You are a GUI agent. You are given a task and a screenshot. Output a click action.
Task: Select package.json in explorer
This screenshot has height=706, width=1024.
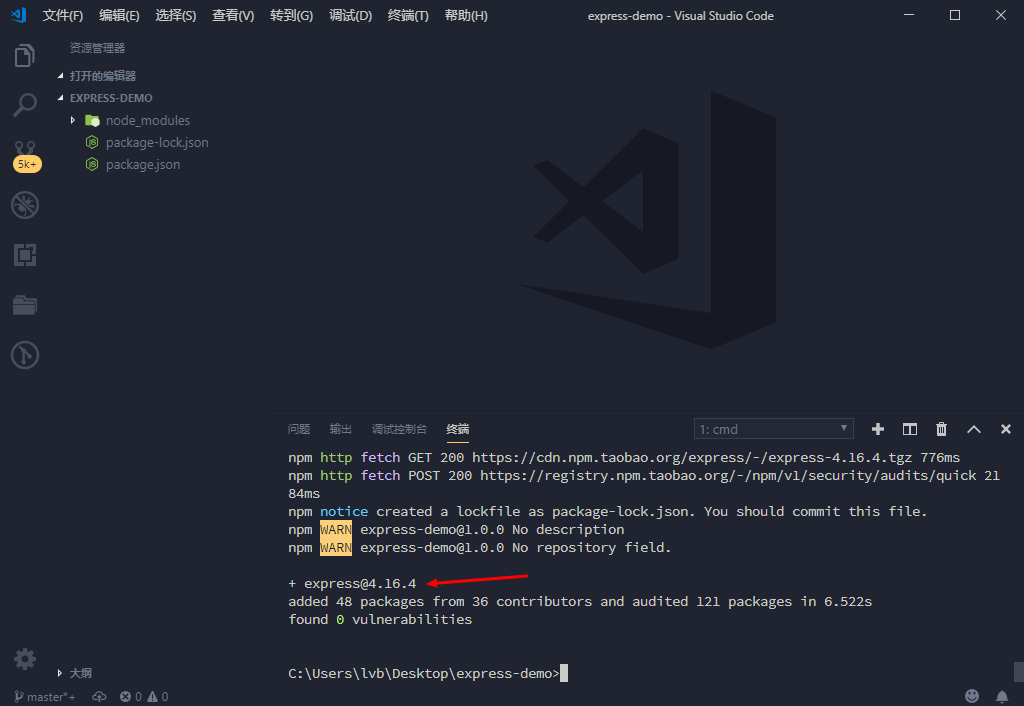pos(143,165)
